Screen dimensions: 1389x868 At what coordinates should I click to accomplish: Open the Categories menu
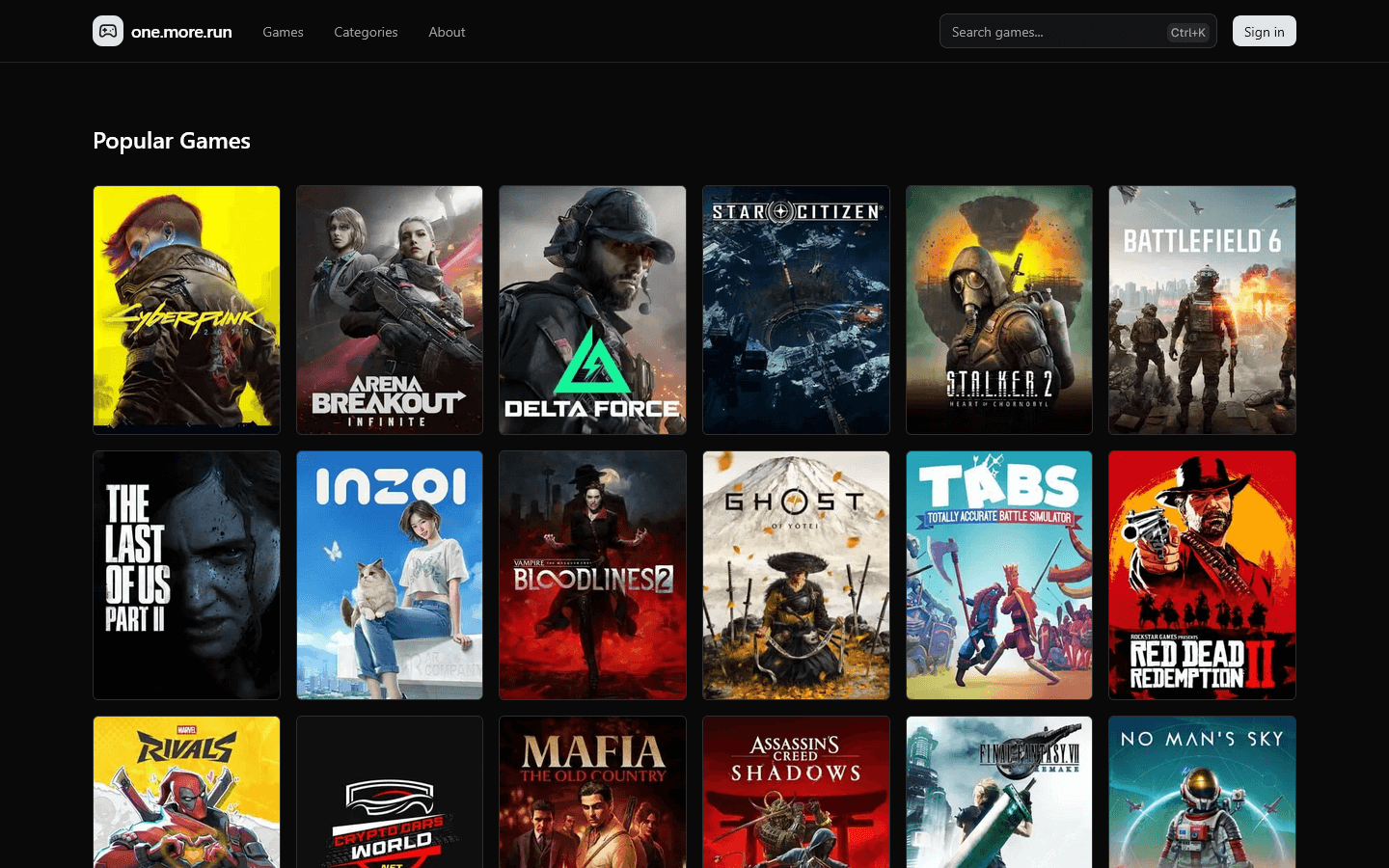tap(366, 32)
